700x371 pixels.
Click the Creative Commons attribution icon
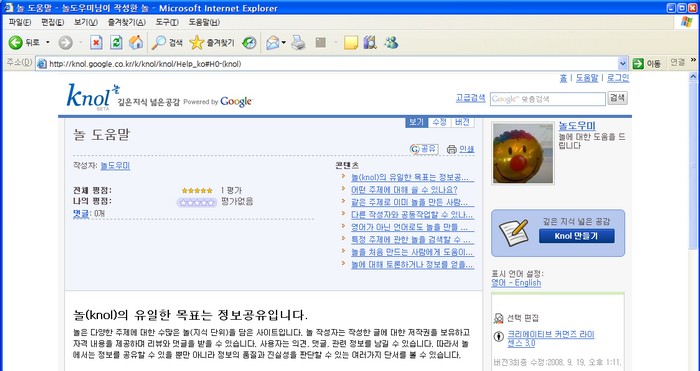click(499, 336)
